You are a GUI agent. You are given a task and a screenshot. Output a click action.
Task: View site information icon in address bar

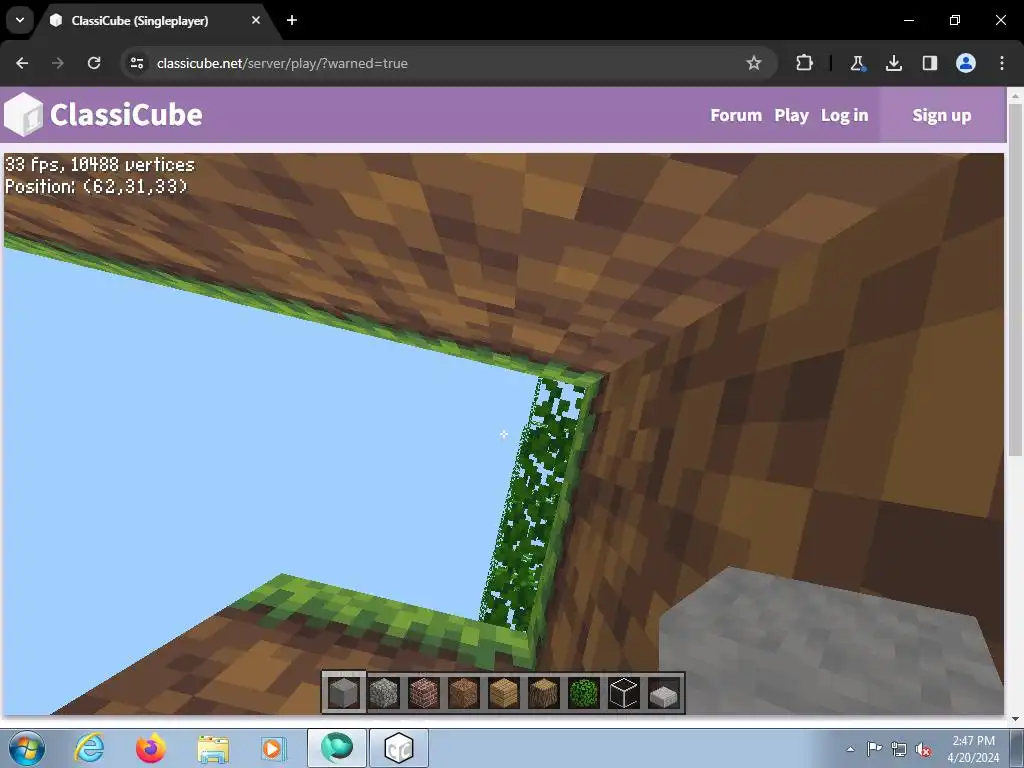point(137,63)
